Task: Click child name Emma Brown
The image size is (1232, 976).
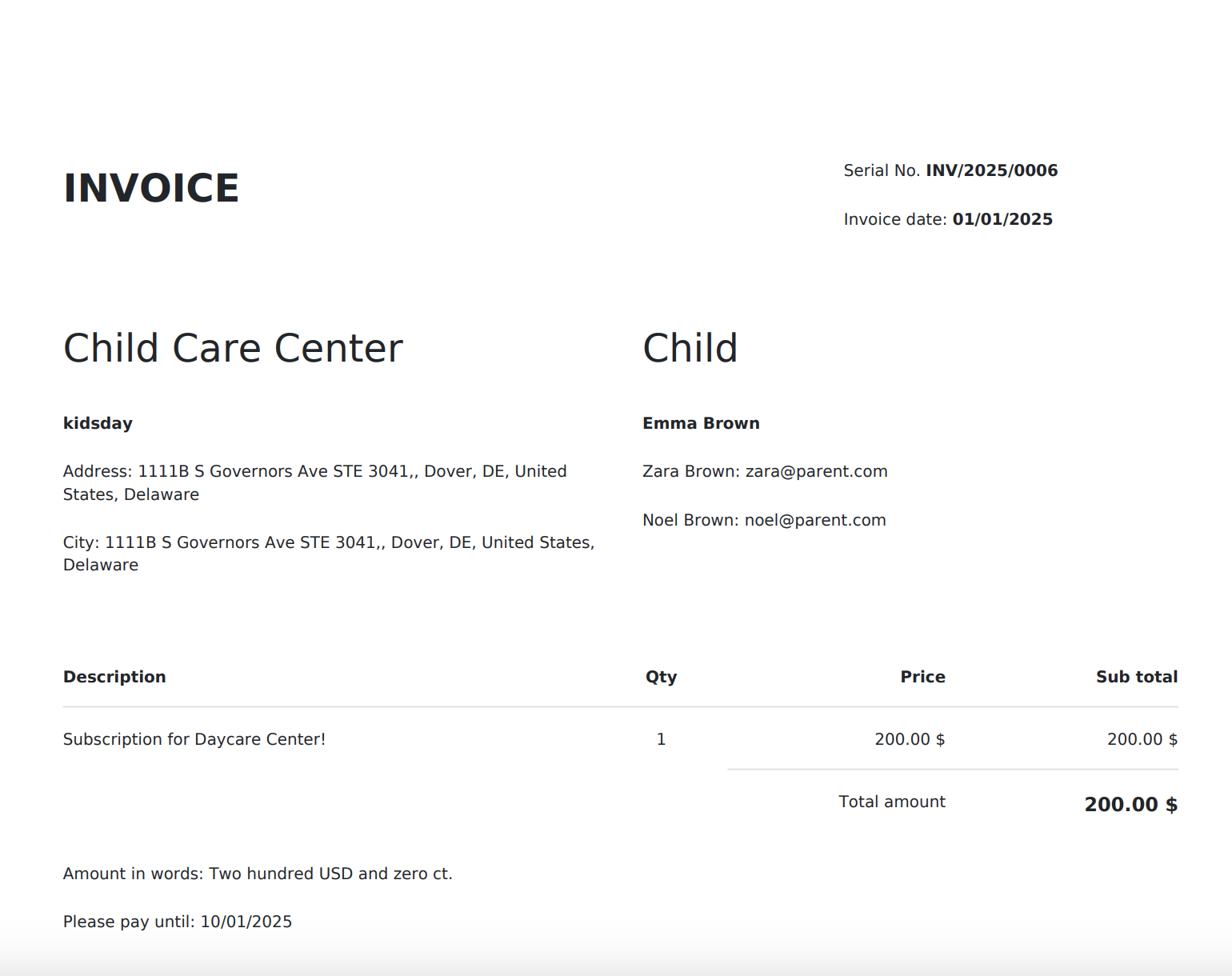Action: (701, 423)
